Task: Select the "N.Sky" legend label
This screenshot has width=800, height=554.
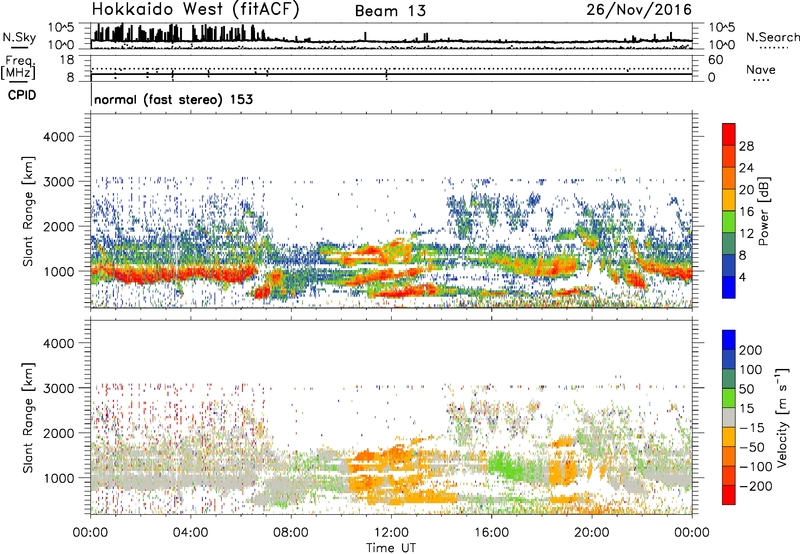Action: coord(19,37)
